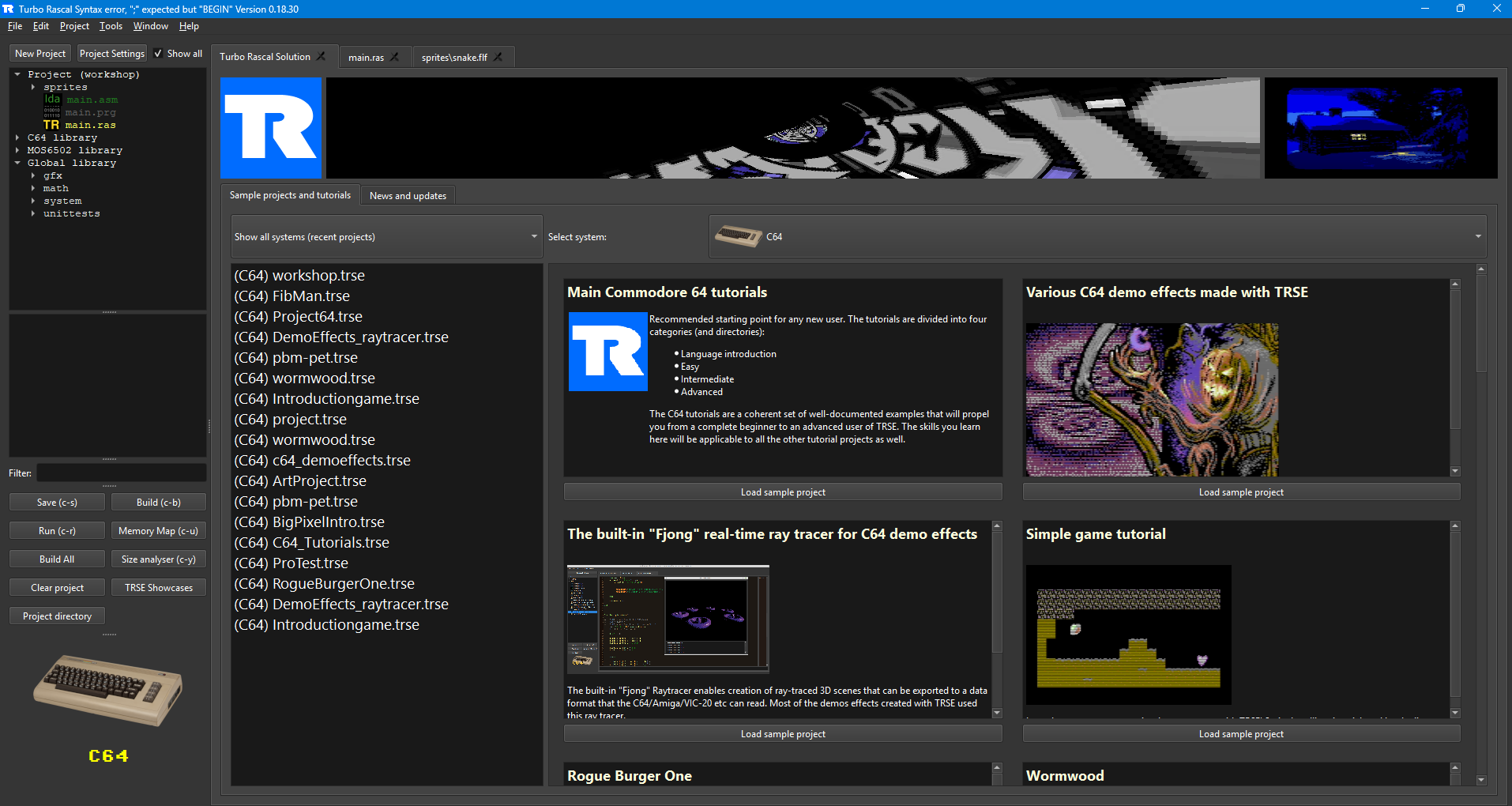1512x806 pixels.
Task: Collapse the Project (workshop) tree node
Action: pos(17,74)
